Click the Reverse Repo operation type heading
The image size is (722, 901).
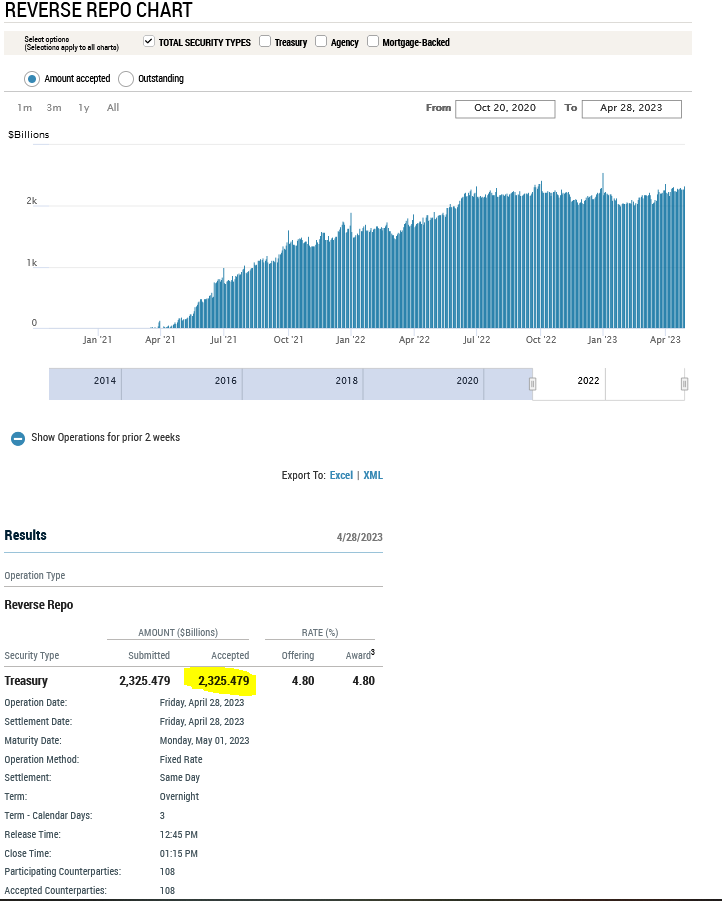point(39,605)
